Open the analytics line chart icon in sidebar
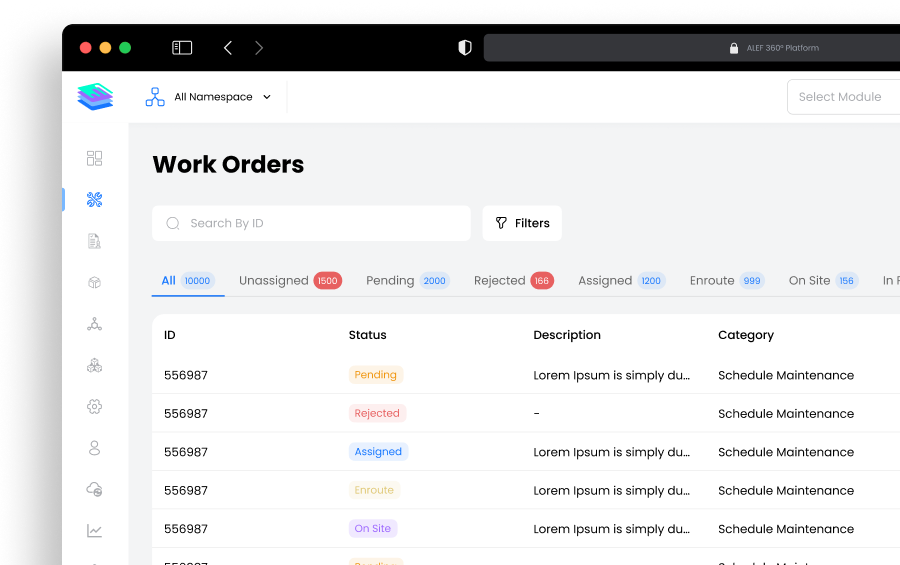900x565 pixels. tap(95, 531)
